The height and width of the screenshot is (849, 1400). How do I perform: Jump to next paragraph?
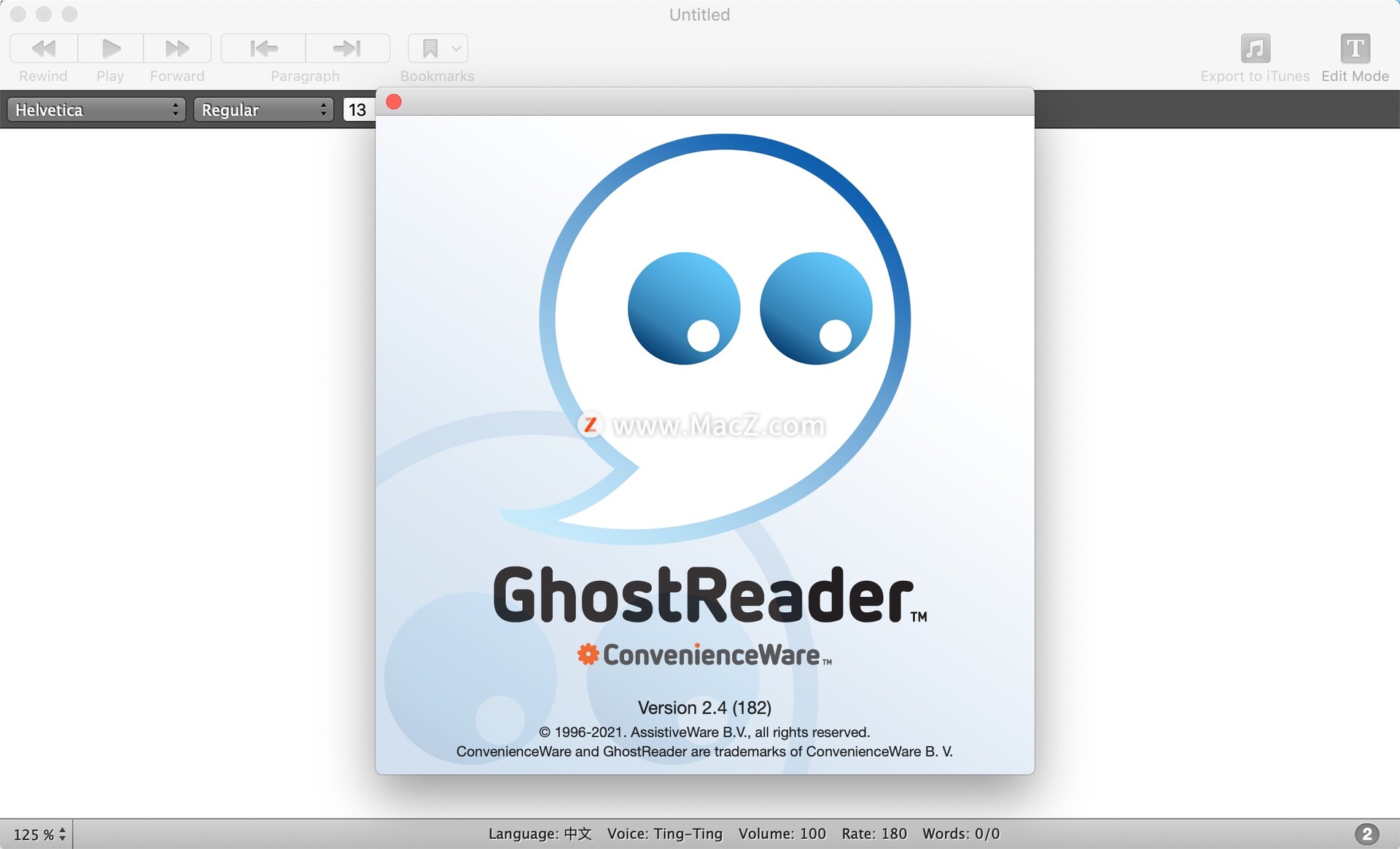coord(347,49)
